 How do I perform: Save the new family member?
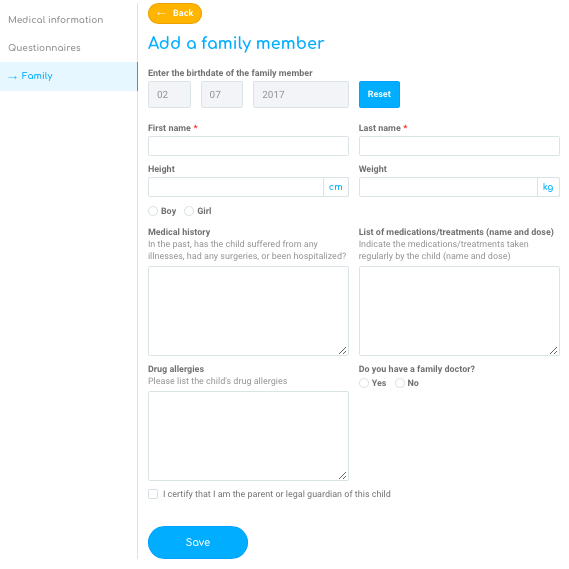[198, 542]
